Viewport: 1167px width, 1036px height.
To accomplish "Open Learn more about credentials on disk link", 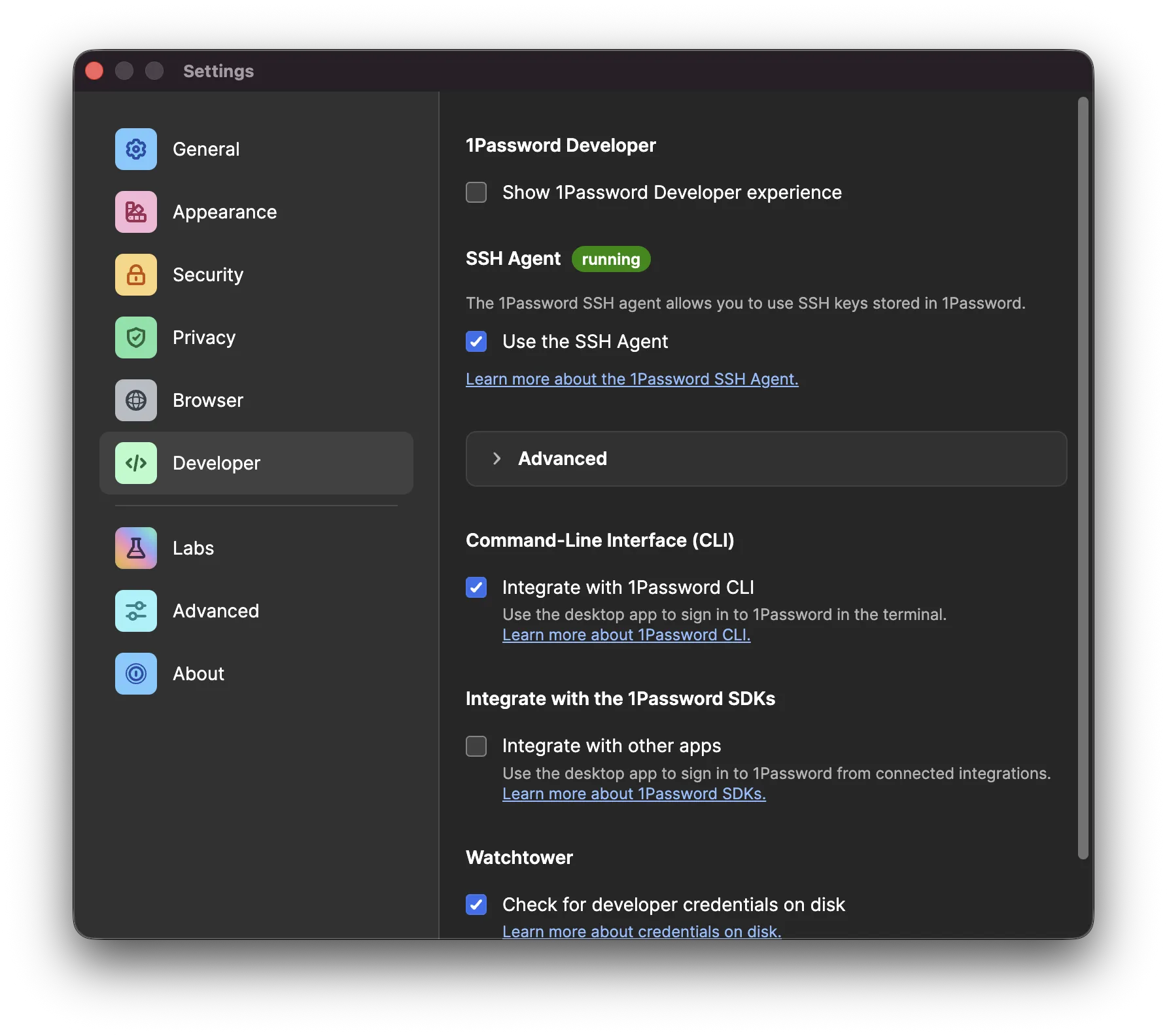I will tap(642, 931).
